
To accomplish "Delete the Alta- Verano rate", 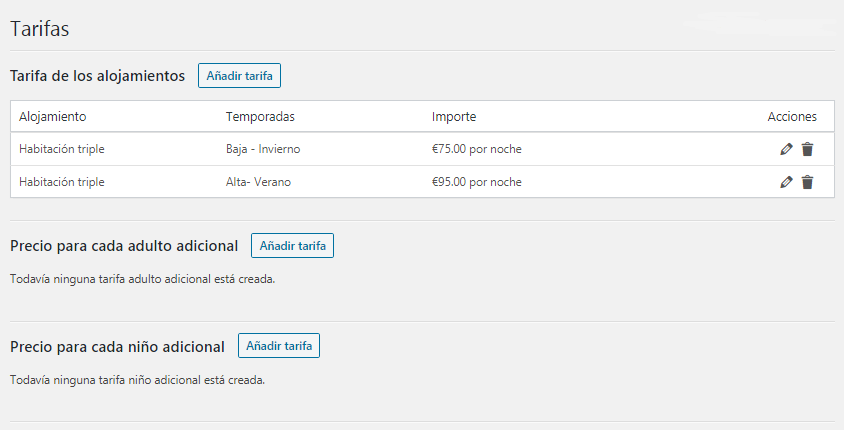I will (x=808, y=182).
